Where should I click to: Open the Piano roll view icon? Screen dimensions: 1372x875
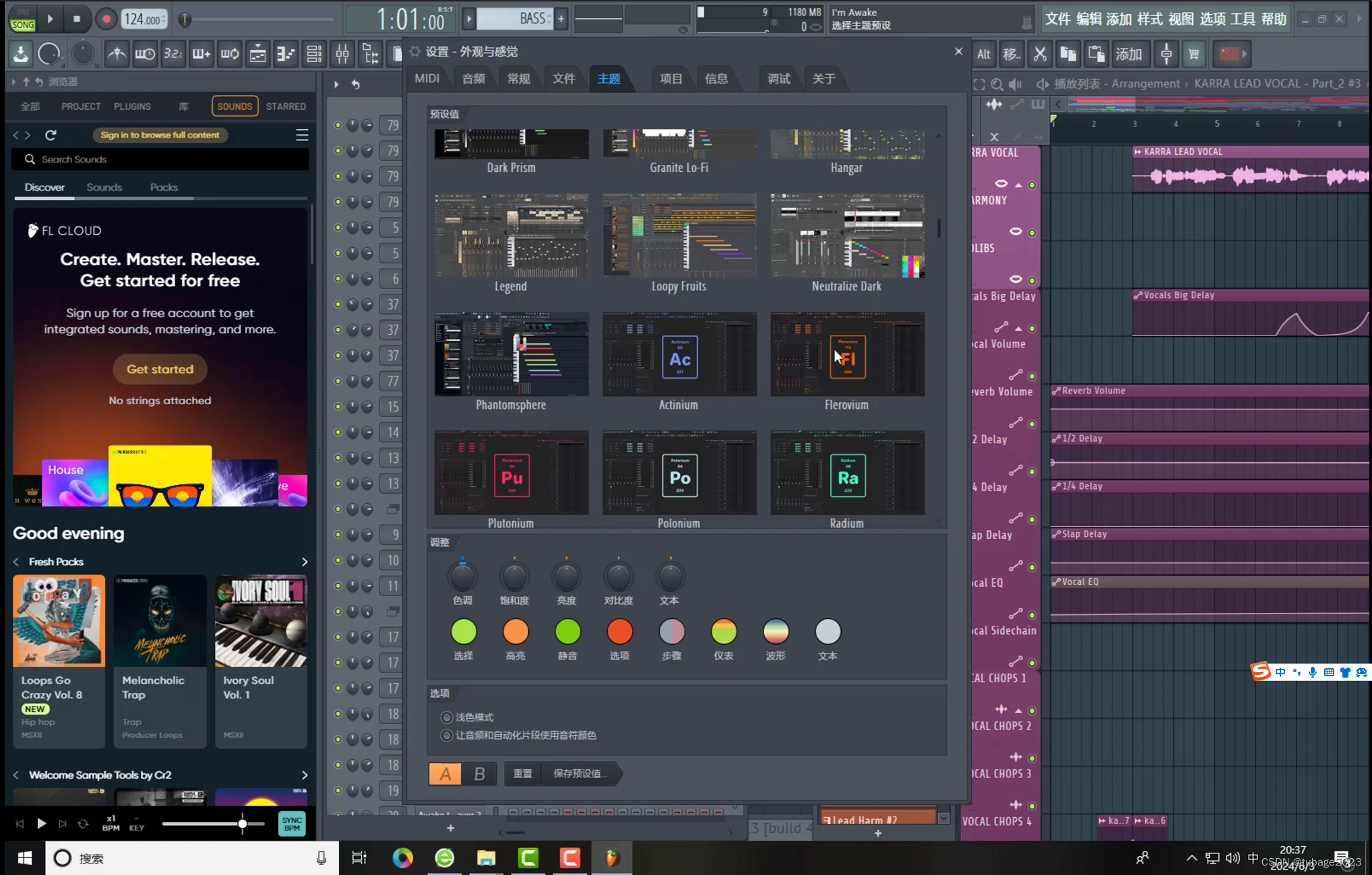click(x=286, y=54)
